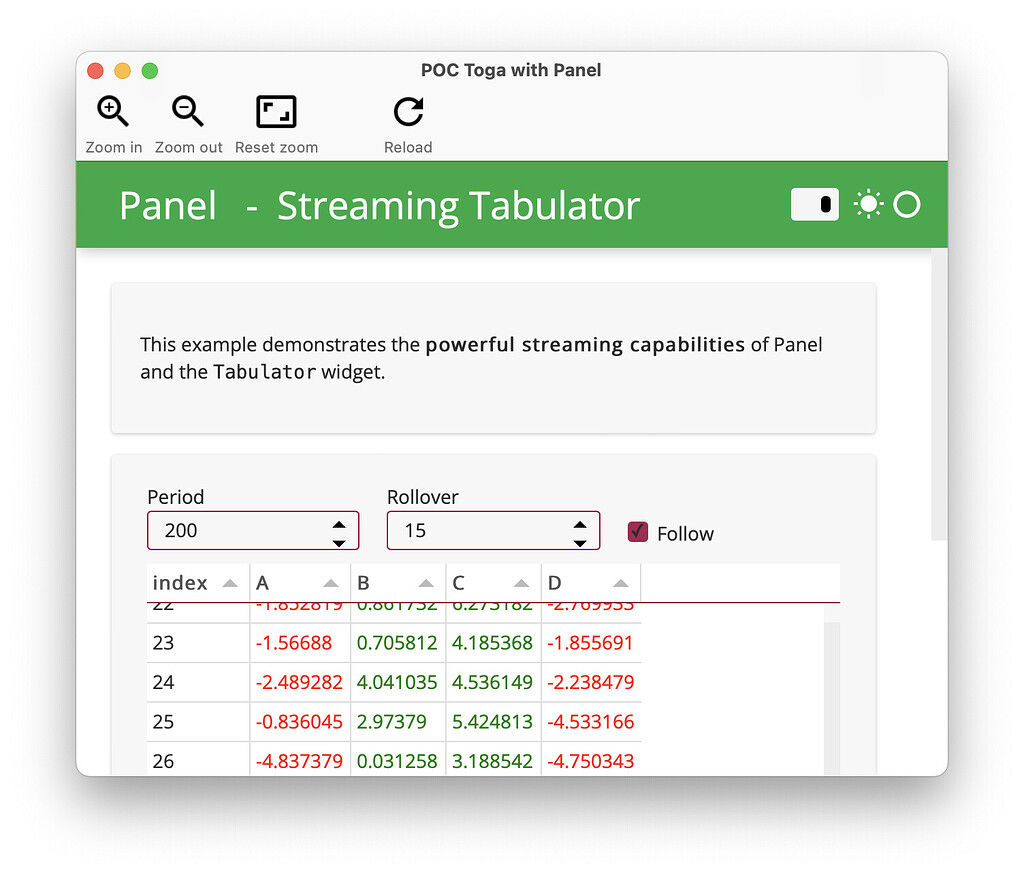Screen dimensions: 1024x876
Task: Click the sort arrow on the index column
Action: (229, 582)
